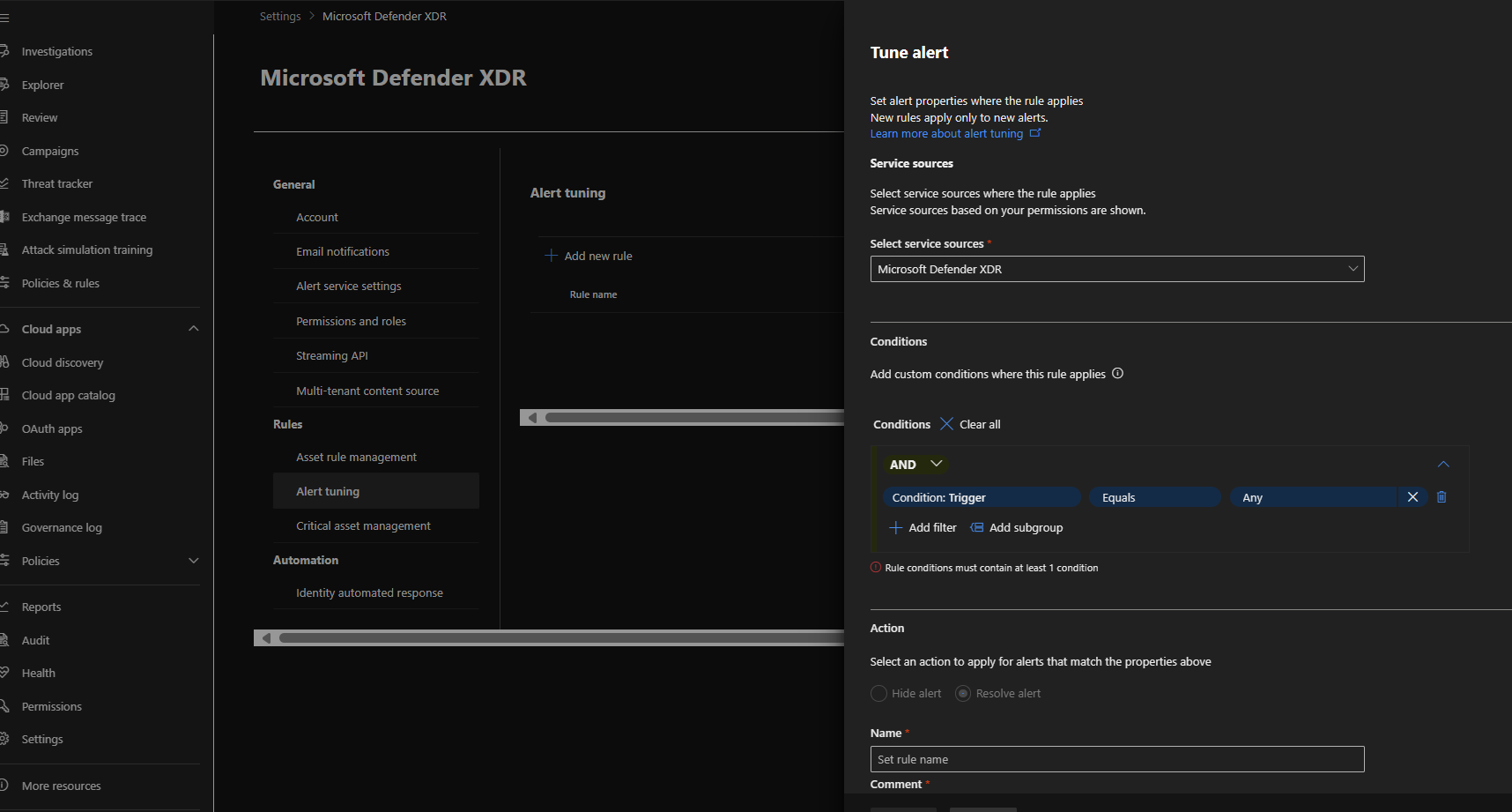Select the Resolve alert radio button
The width and height of the screenshot is (1512, 812).
point(963,694)
